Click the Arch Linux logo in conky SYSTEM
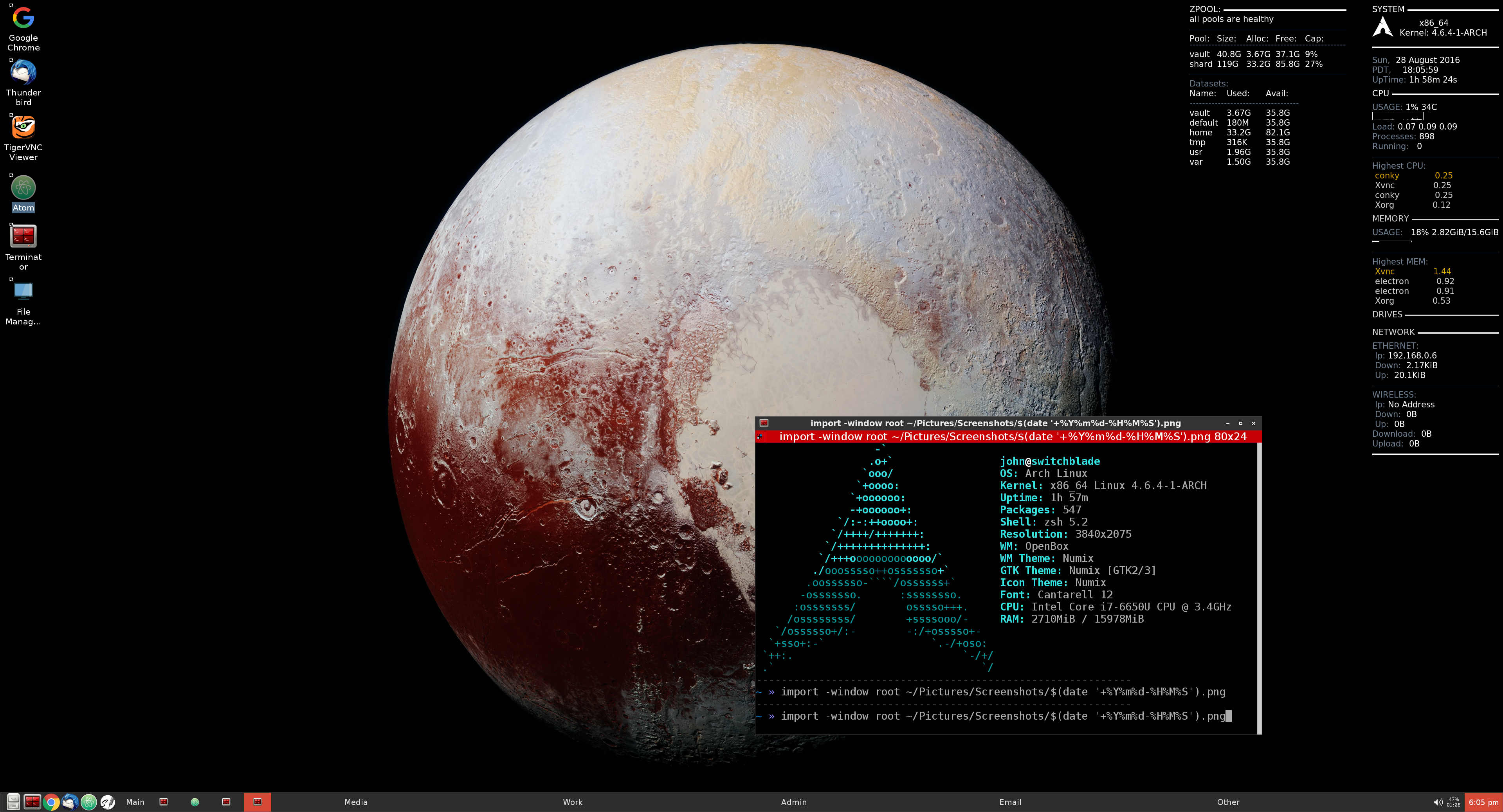This screenshot has height=812, width=1503. (x=1382, y=27)
